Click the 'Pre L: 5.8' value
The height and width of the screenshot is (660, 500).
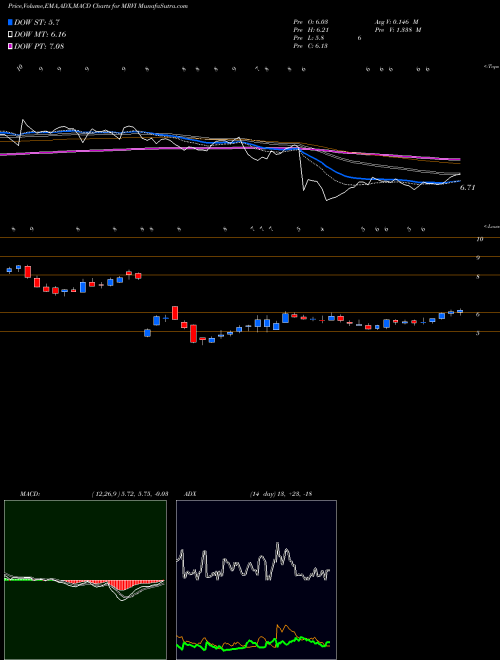(x=309, y=38)
